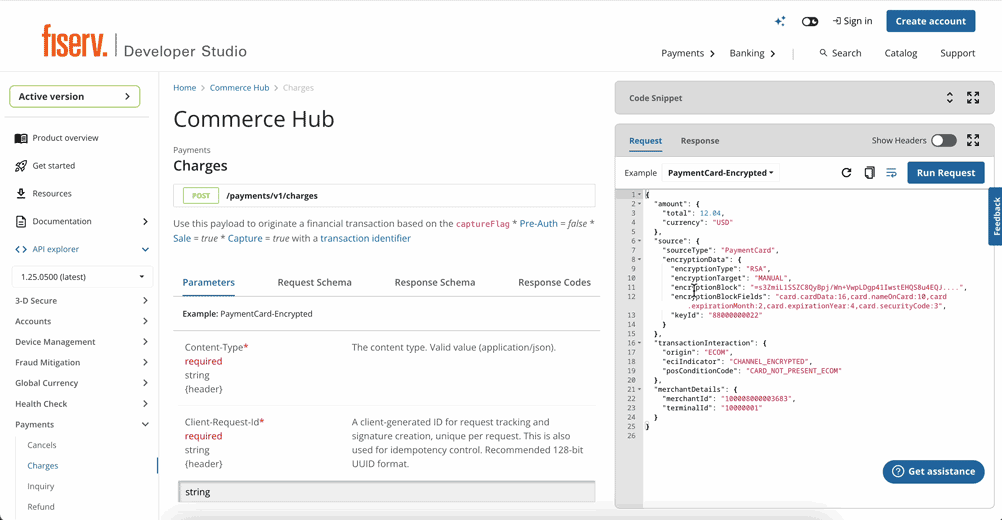Enable the Show Headers toggle
The image size is (1002, 520).
[x=943, y=141]
